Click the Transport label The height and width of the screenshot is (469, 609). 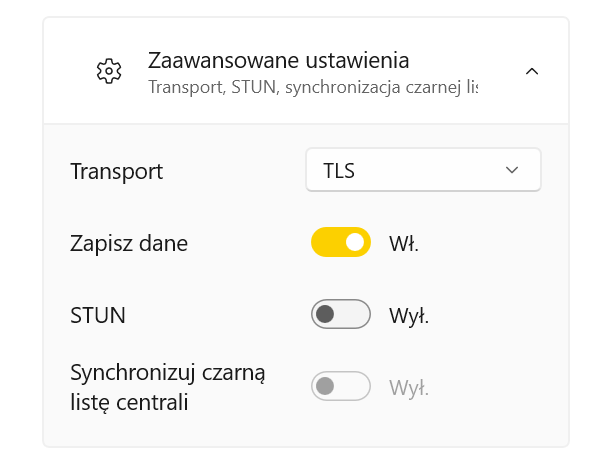click(x=117, y=172)
